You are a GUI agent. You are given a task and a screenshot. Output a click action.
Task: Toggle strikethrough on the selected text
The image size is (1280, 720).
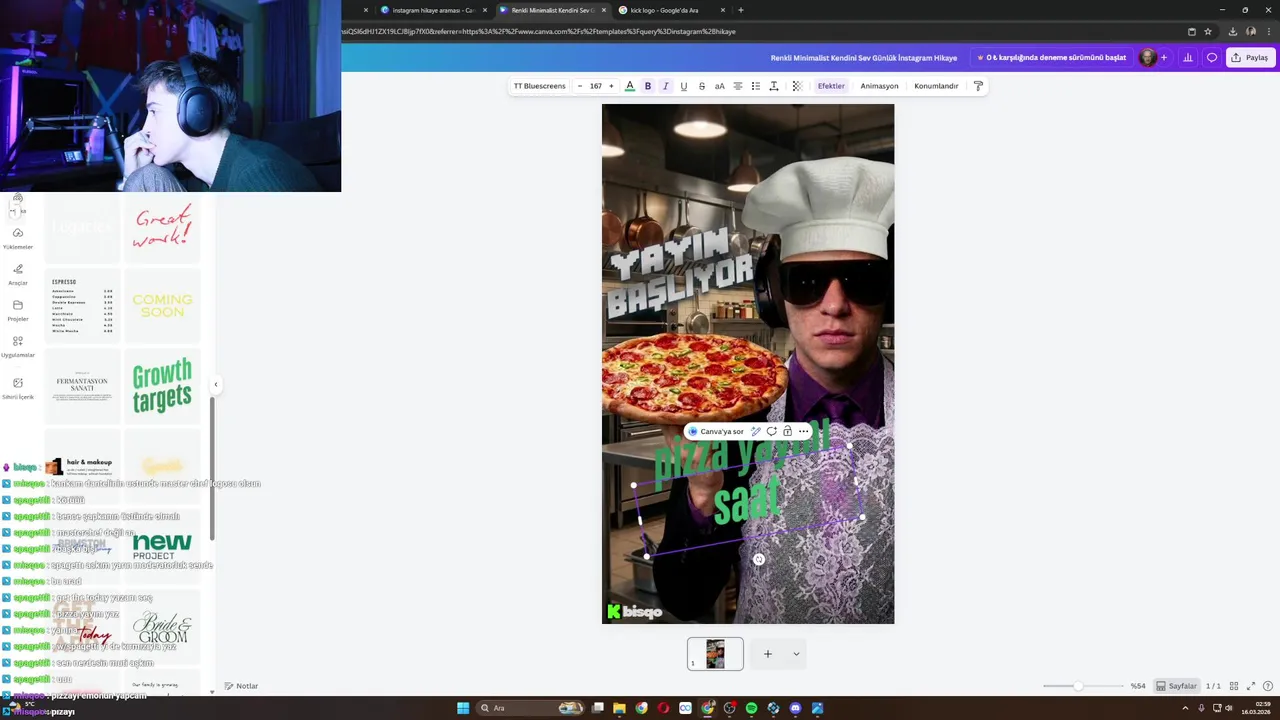point(702,86)
